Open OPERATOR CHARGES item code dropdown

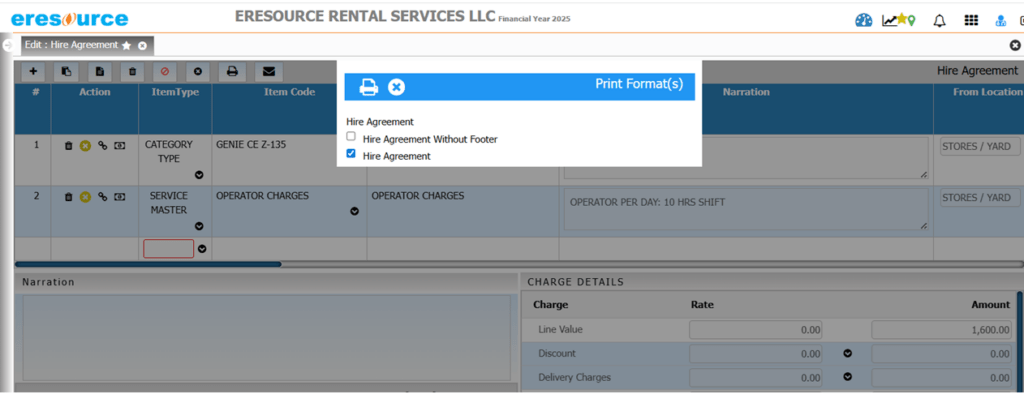(355, 211)
